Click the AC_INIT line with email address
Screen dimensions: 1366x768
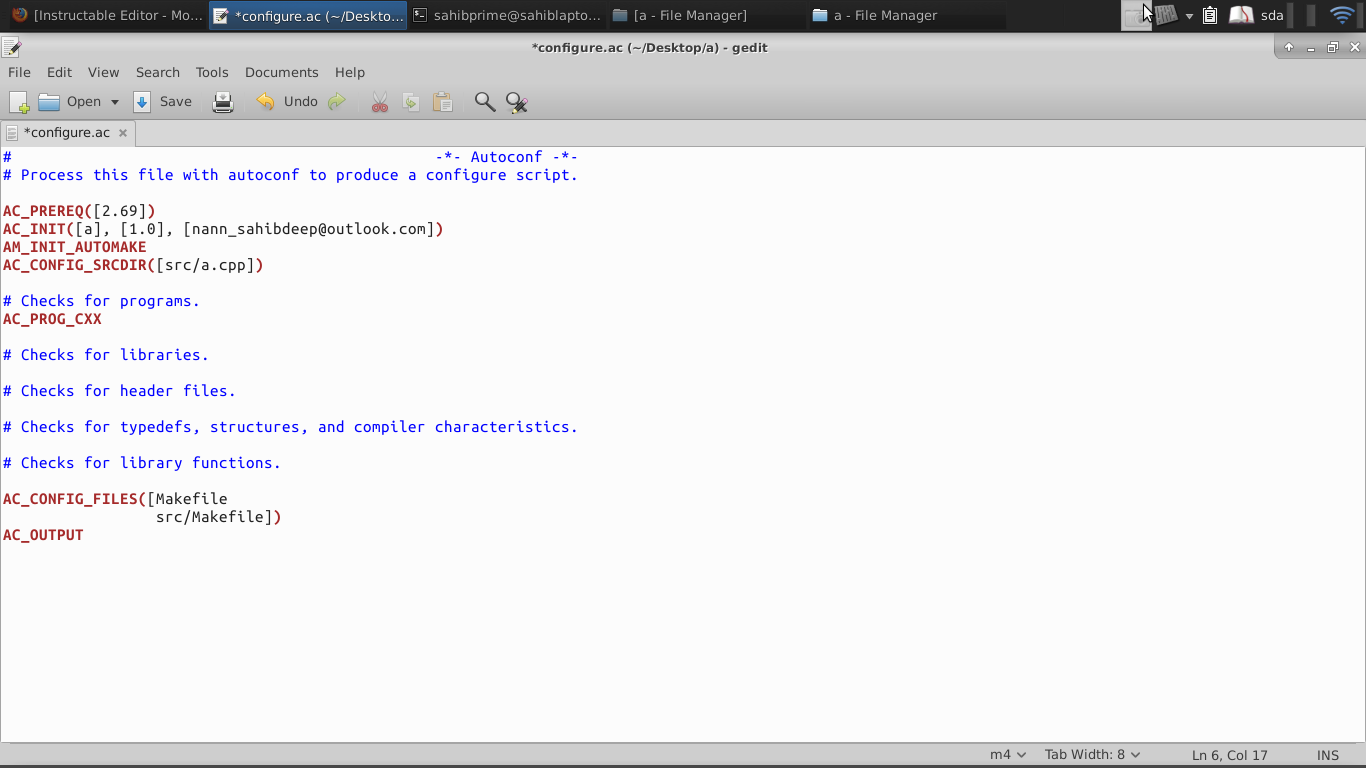pyautogui.click(x=223, y=229)
